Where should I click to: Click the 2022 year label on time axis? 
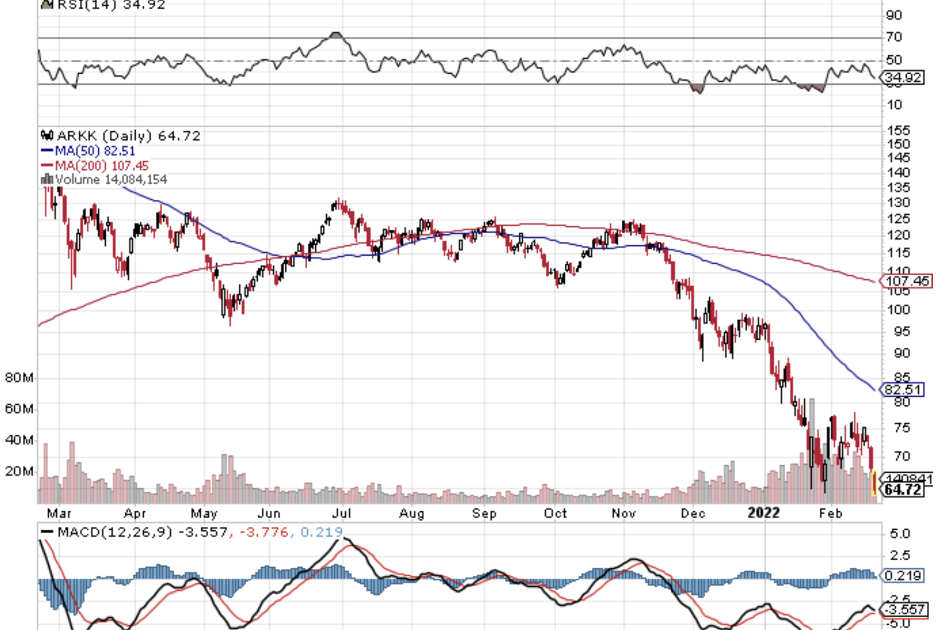pyautogui.click(x=764, y=514)
